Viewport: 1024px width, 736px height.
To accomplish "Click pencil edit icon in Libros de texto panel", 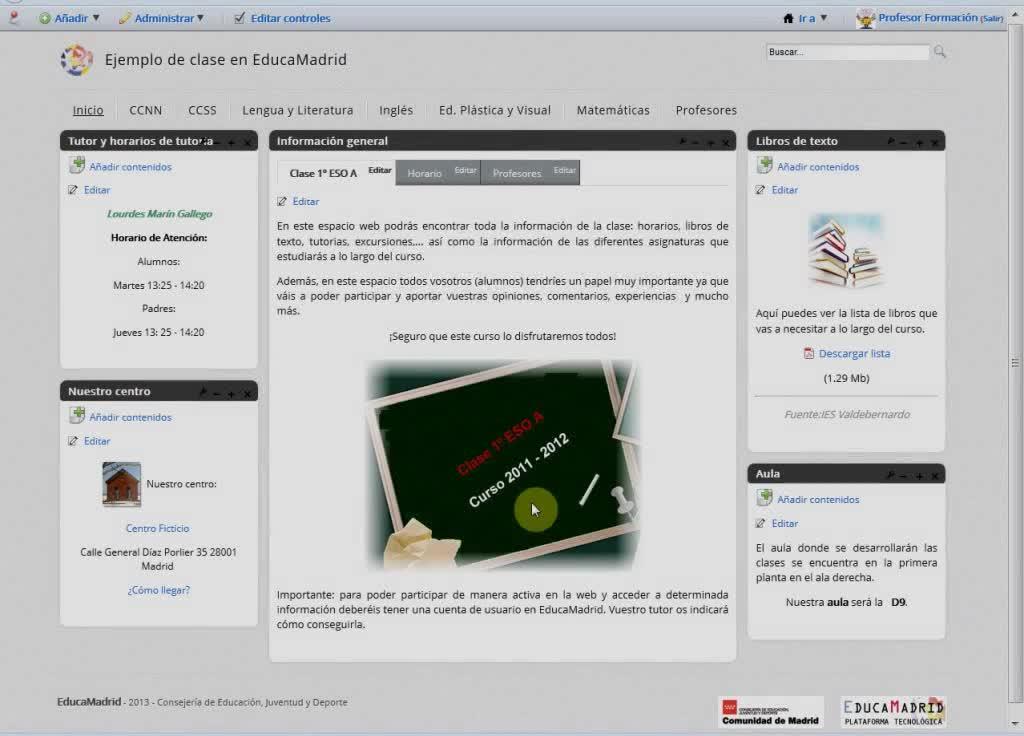I will click(x=760, y=190).
